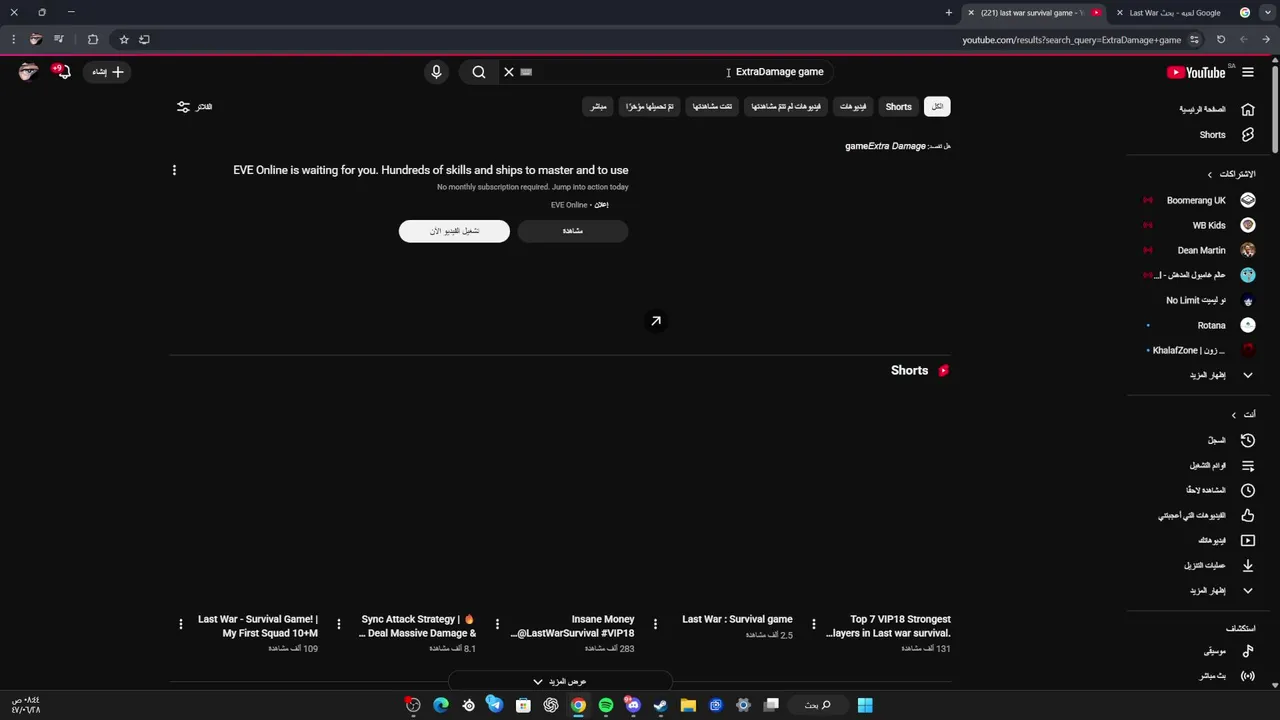Reload the page in browser toolbar
Image resolution: width=1280 pixels, height=720 pixels.
coord(1221,40)
